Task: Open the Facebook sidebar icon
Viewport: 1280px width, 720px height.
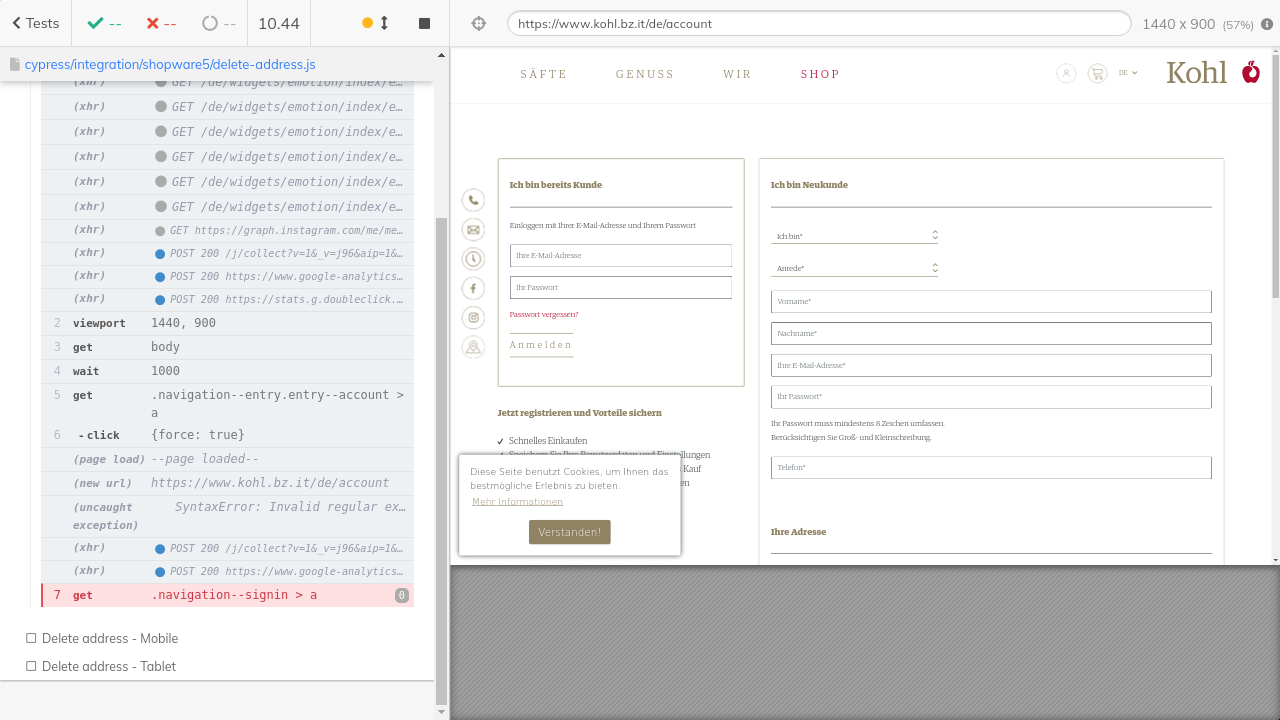Action: pos(473,288)
